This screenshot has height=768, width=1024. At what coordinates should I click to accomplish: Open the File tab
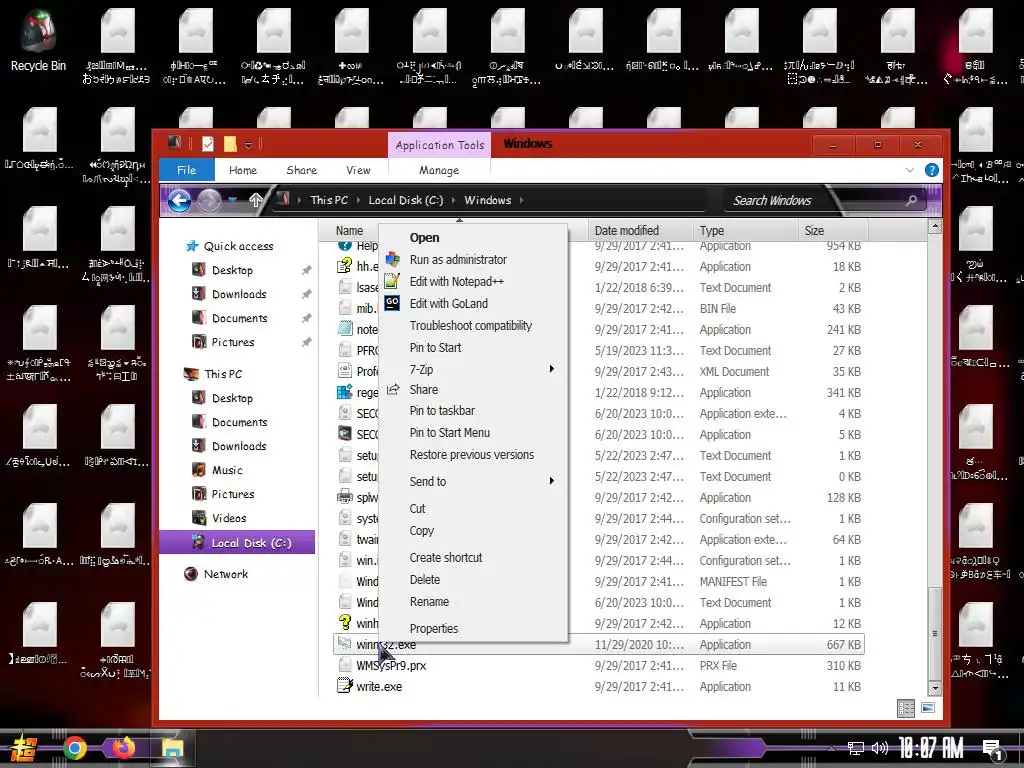click(x=187, y=170)
